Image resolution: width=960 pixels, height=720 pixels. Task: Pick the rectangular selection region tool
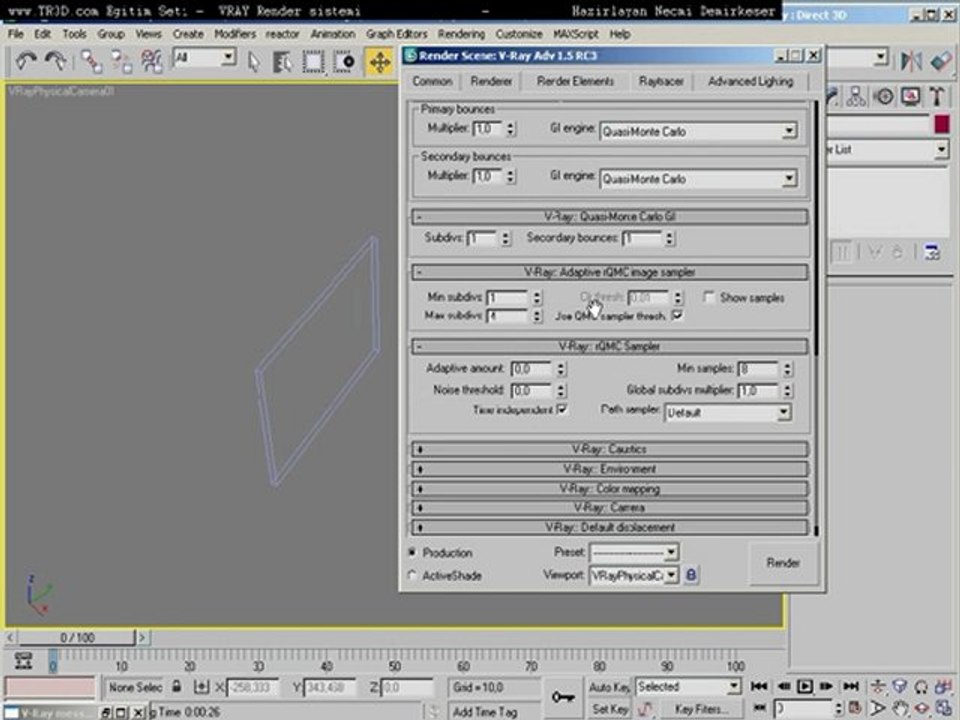313,61
